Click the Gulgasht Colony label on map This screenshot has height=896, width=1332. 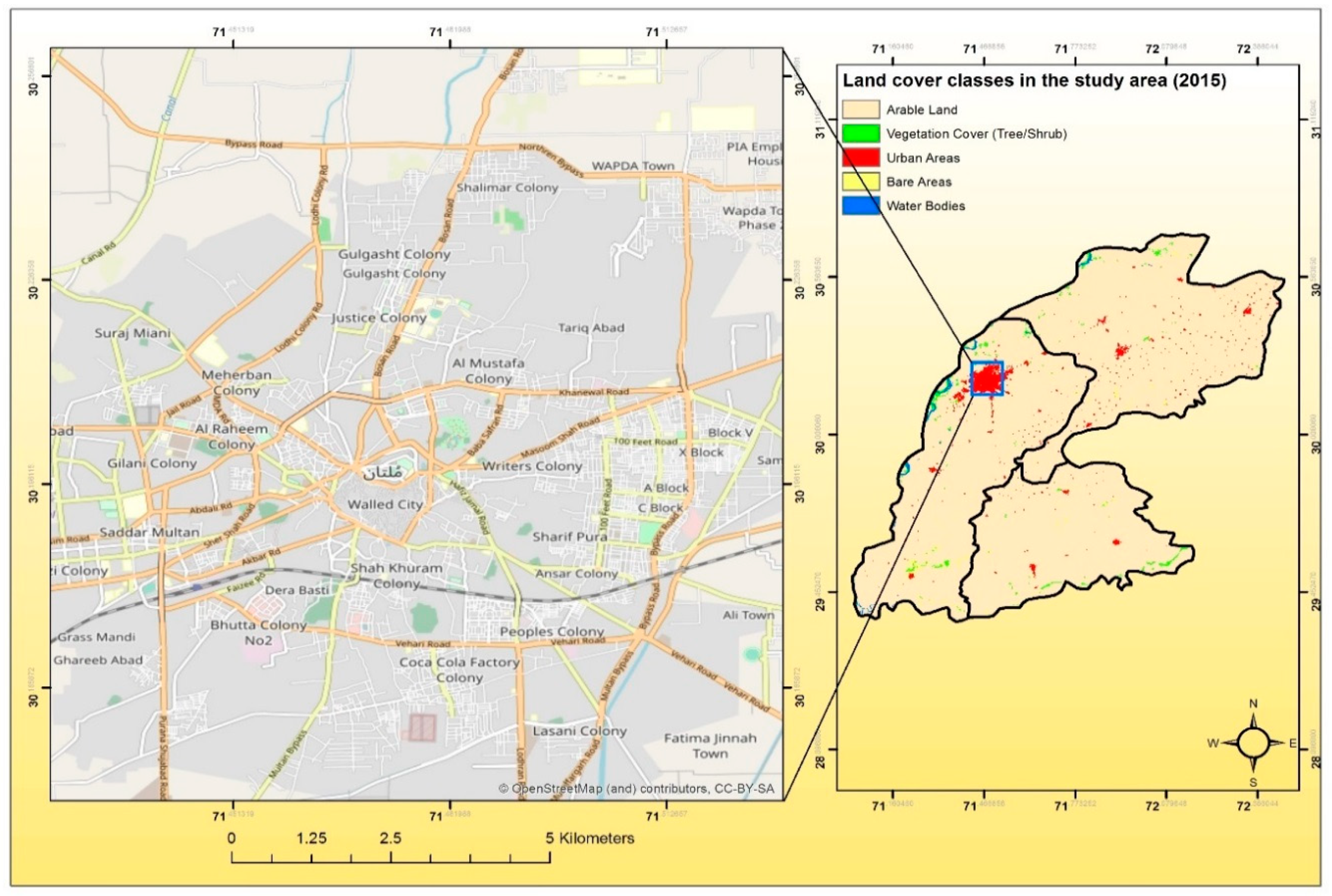coord(394,254)
